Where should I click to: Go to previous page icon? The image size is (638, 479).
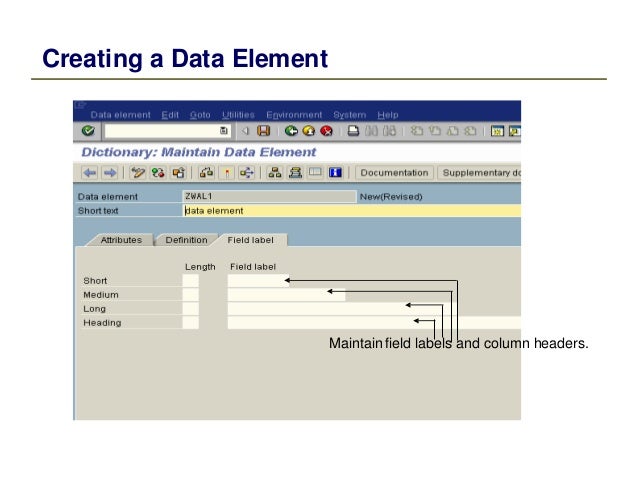435,131
